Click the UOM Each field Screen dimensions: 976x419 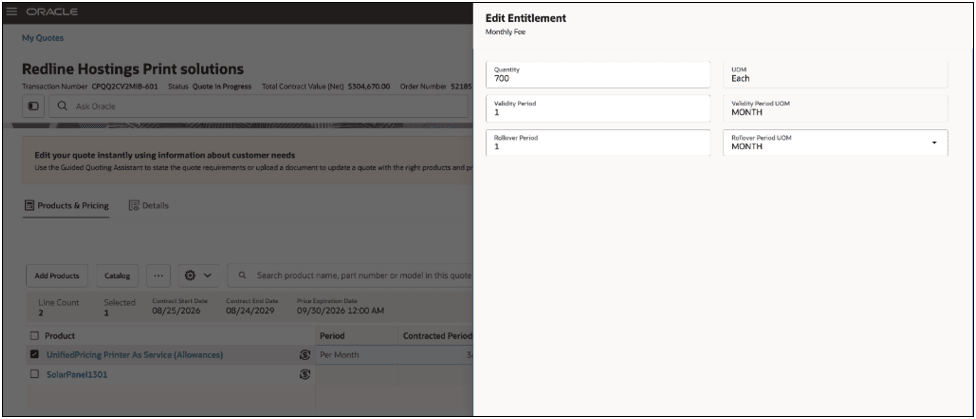(835, 75)
